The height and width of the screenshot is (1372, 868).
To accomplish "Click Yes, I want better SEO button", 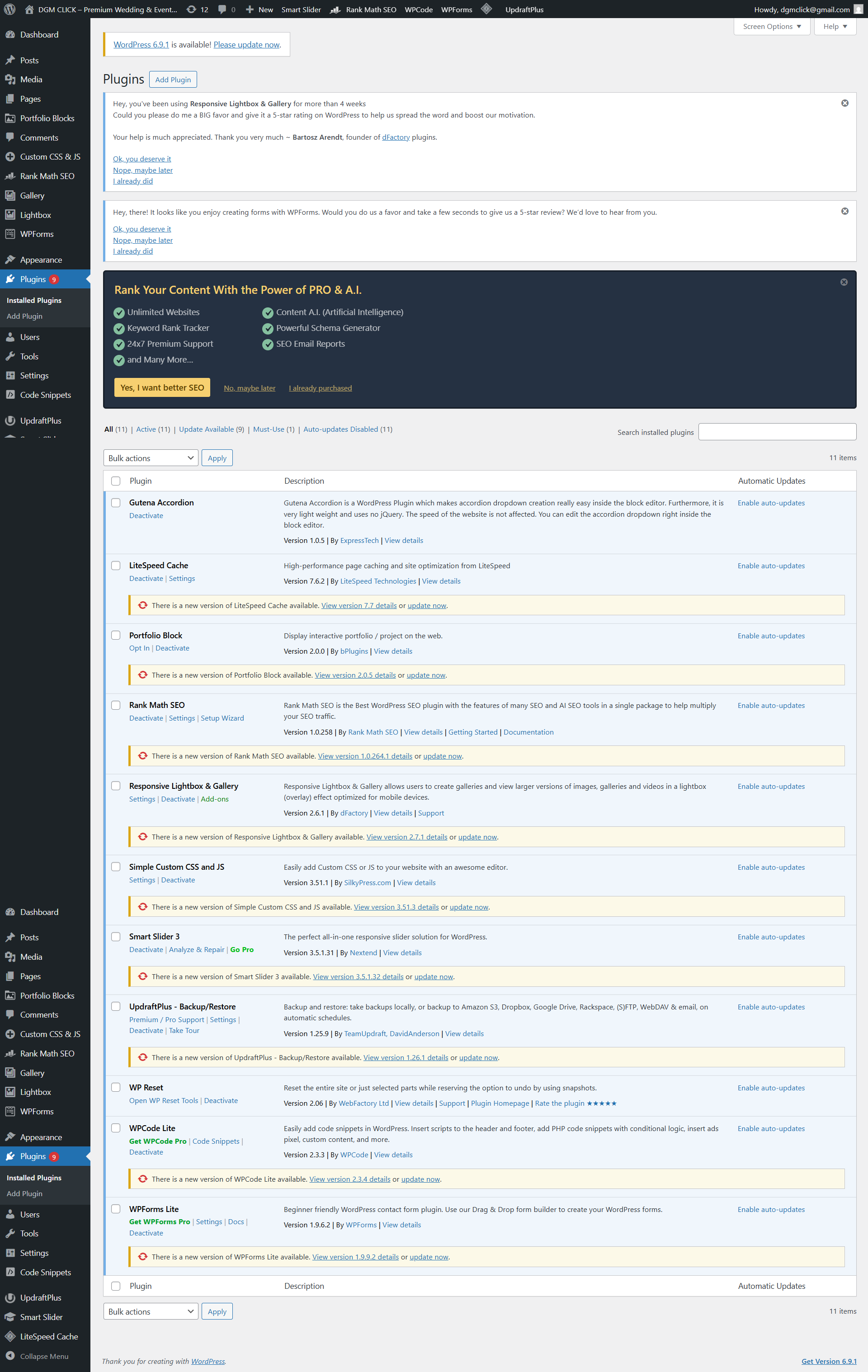I will point(162,387).
